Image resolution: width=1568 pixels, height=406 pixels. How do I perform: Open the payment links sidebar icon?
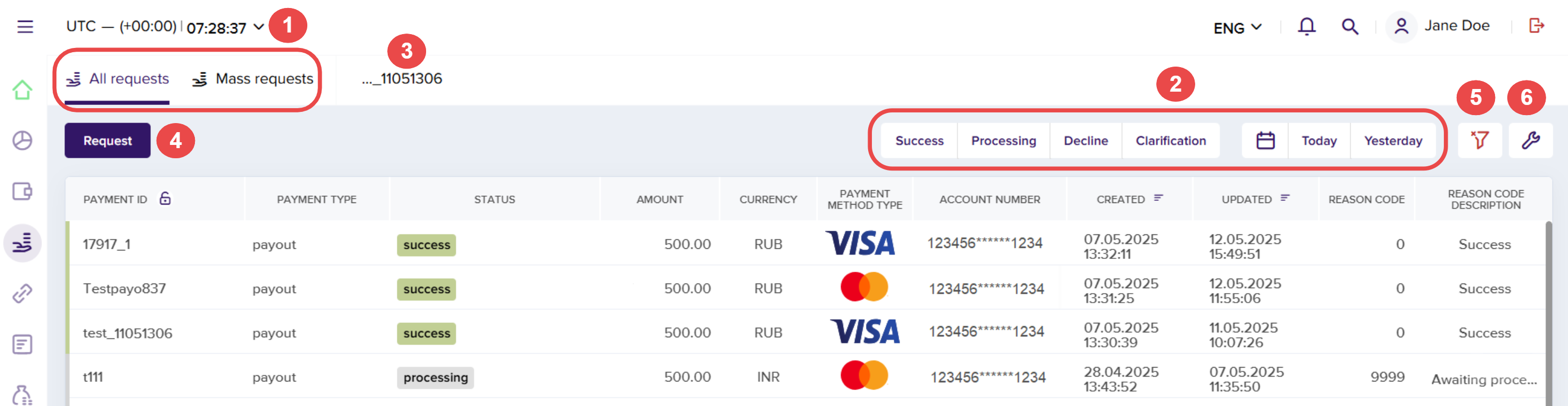[22, 294]
